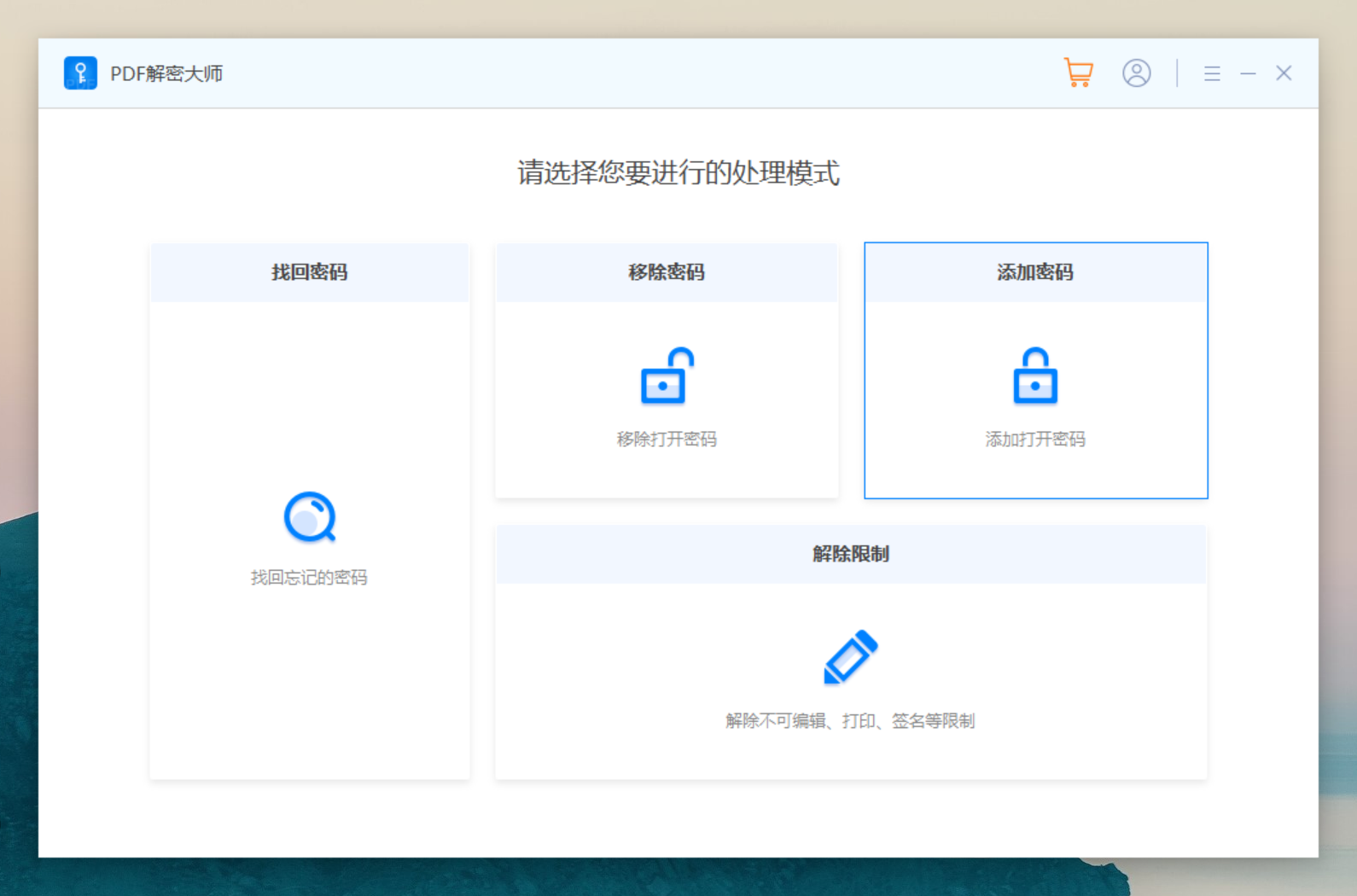
Task: Click the PDF解密大师 title text
Action: (x=166, y=73)
